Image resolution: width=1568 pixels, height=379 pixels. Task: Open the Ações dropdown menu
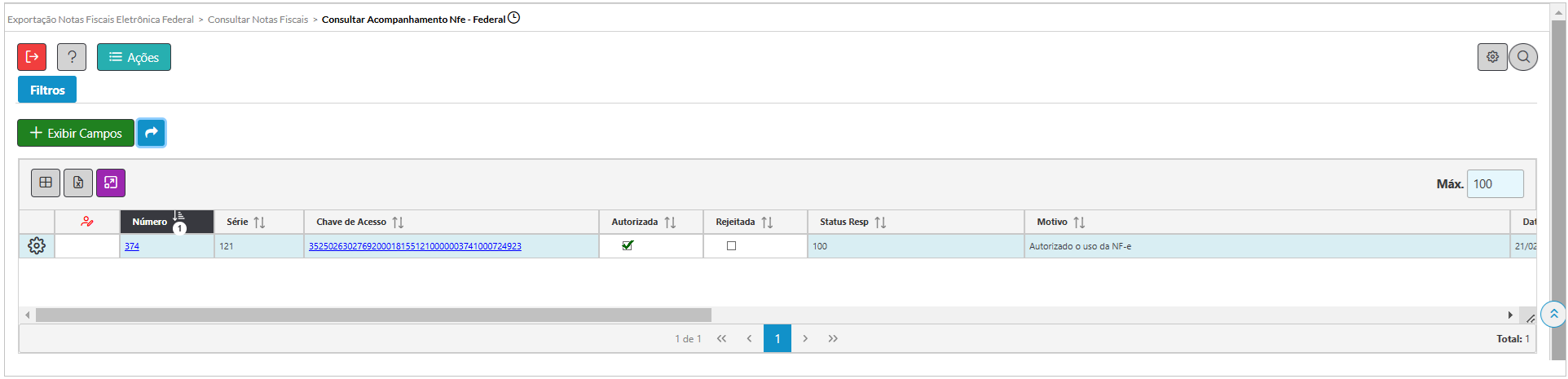point(134,57)
